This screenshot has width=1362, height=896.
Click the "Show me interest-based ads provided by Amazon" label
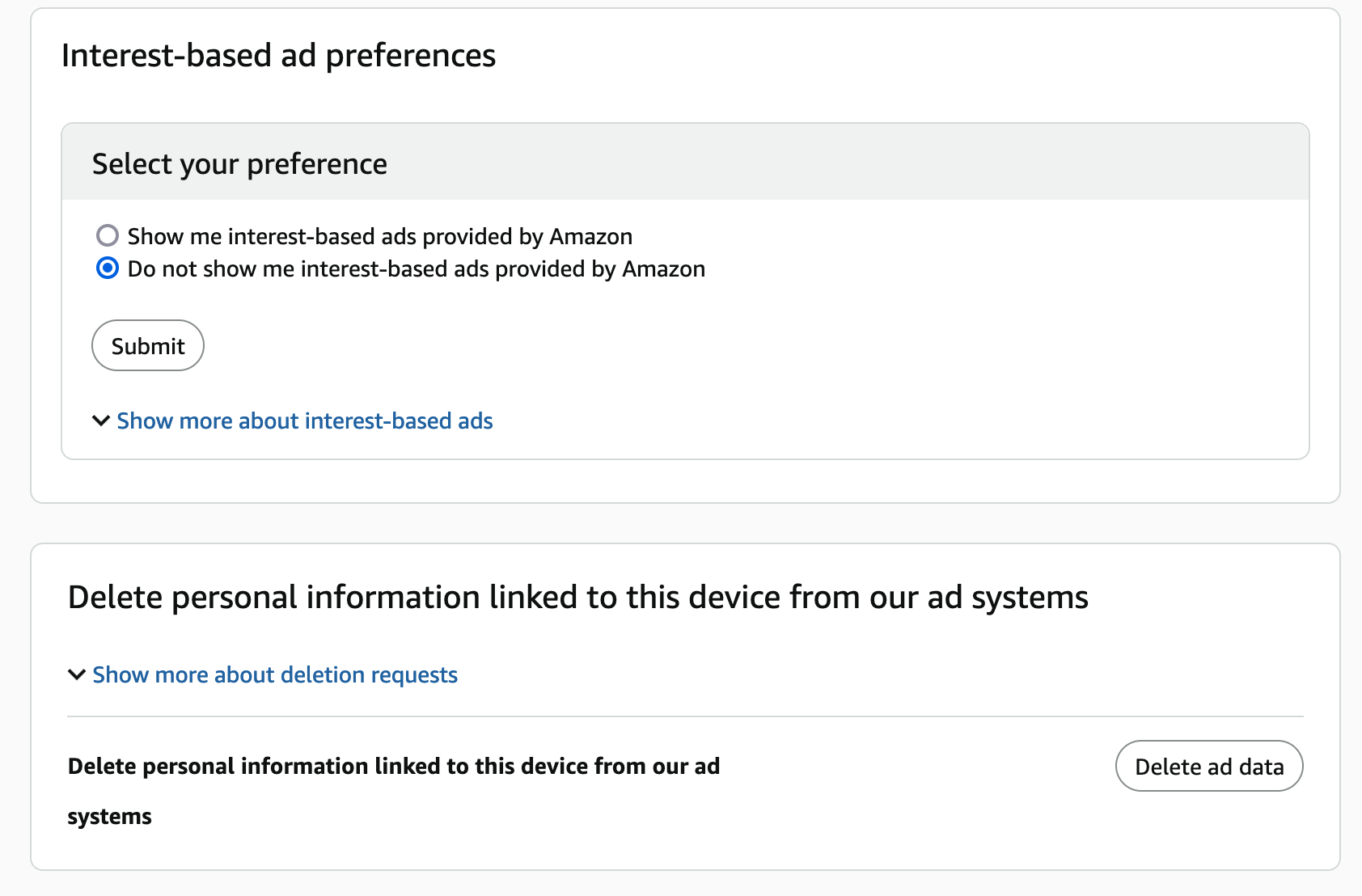379,236
